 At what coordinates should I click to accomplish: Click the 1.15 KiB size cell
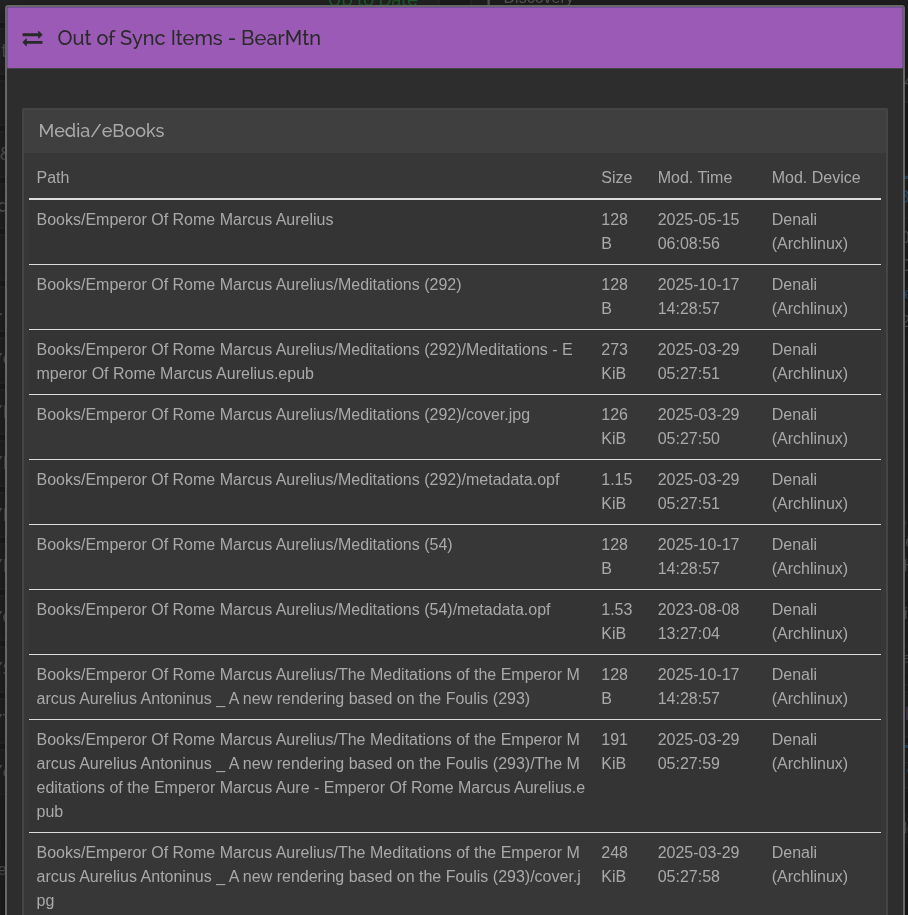(614, 491)
